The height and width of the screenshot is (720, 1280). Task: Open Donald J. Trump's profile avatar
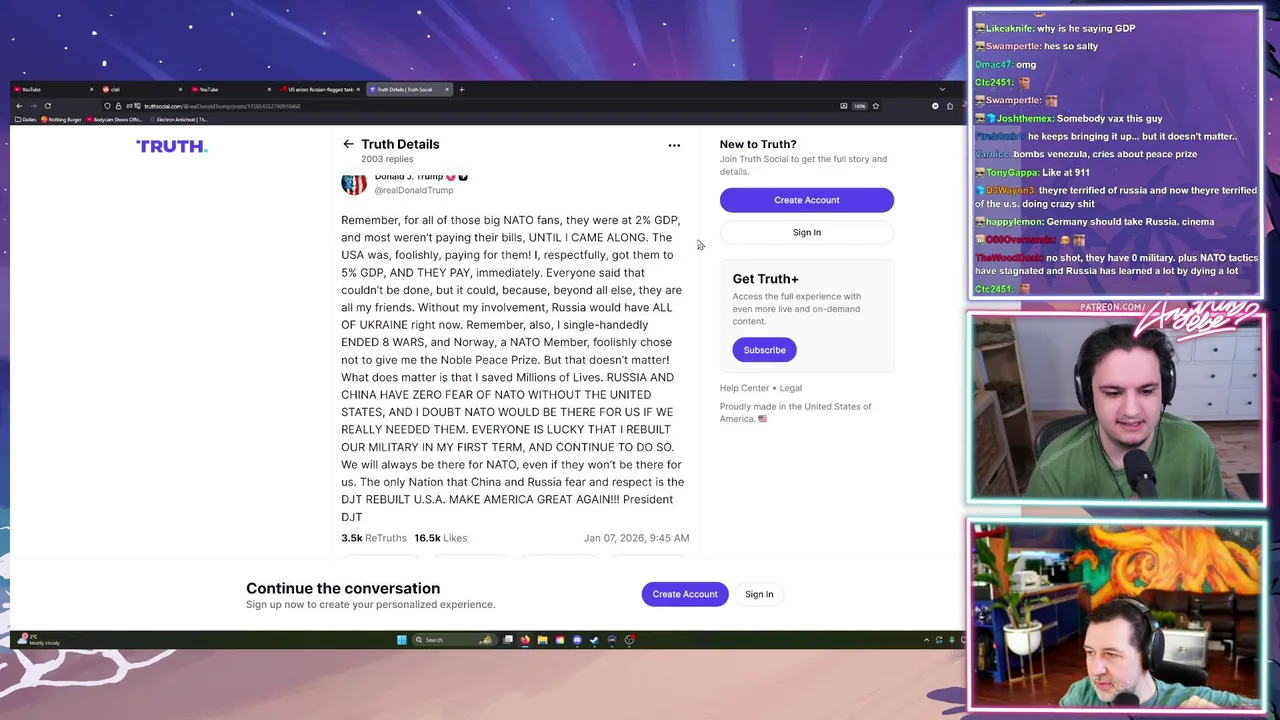point(354,183)
